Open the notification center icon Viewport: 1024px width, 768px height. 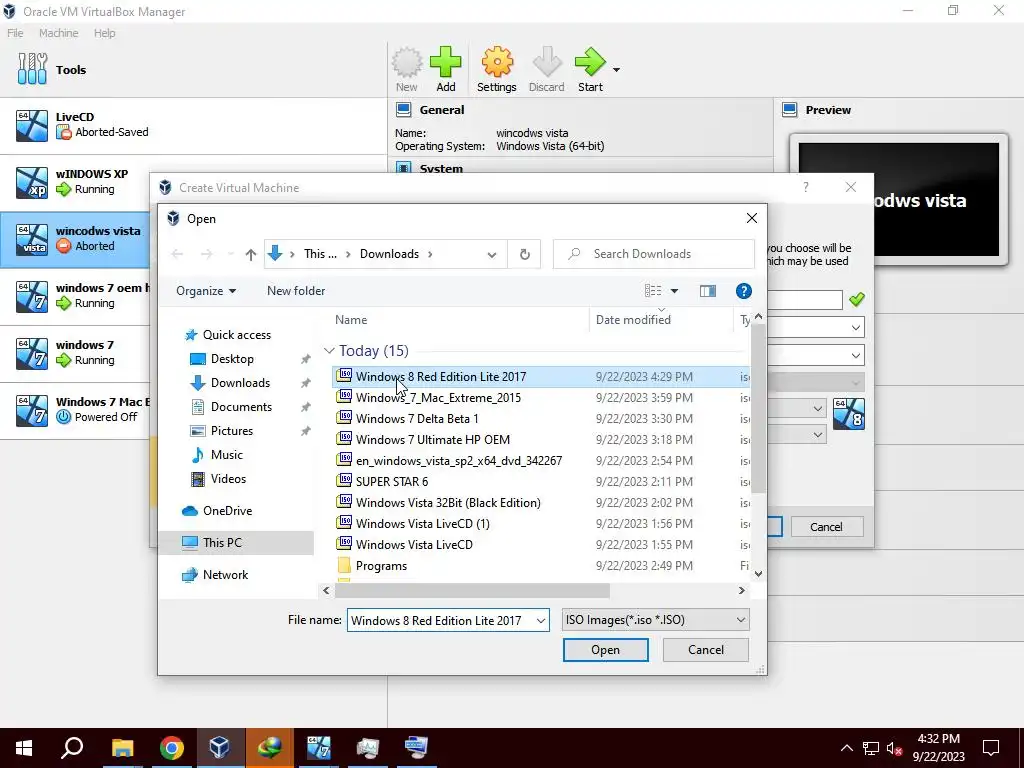[x=991, y=748]
